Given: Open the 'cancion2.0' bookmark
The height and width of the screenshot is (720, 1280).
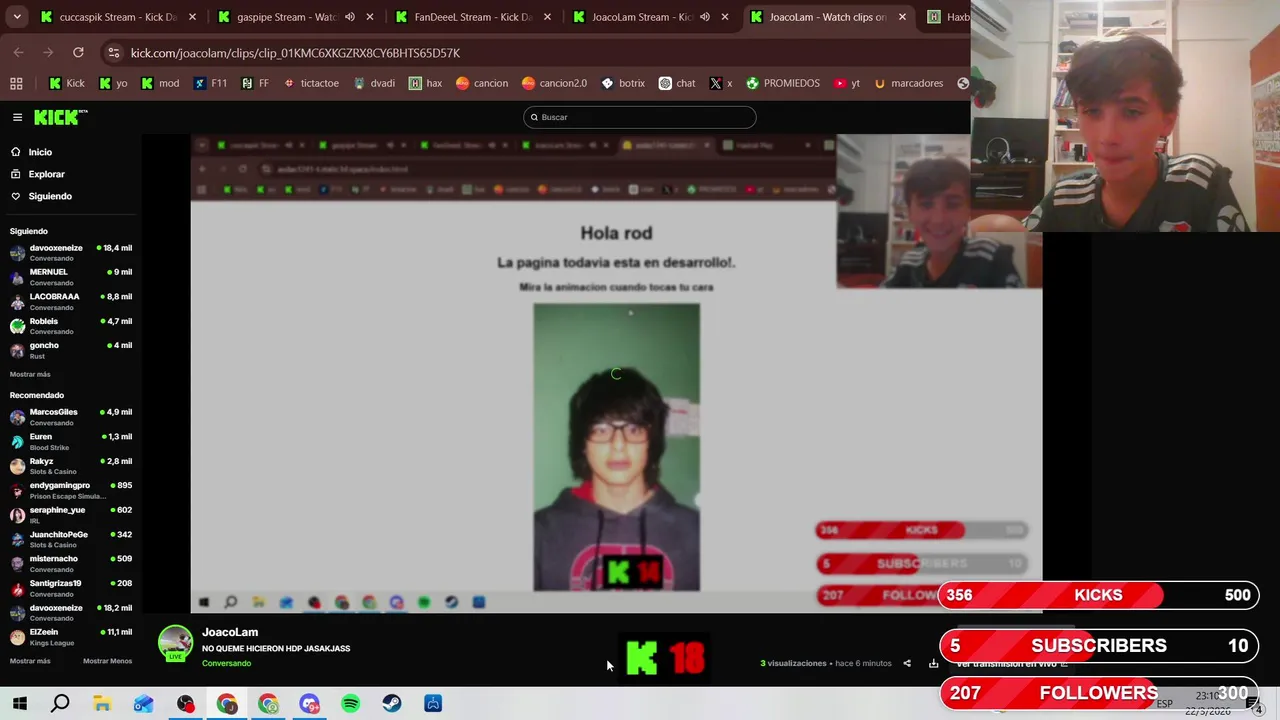Looking at the screenshot, I should (x=554, y=83).
